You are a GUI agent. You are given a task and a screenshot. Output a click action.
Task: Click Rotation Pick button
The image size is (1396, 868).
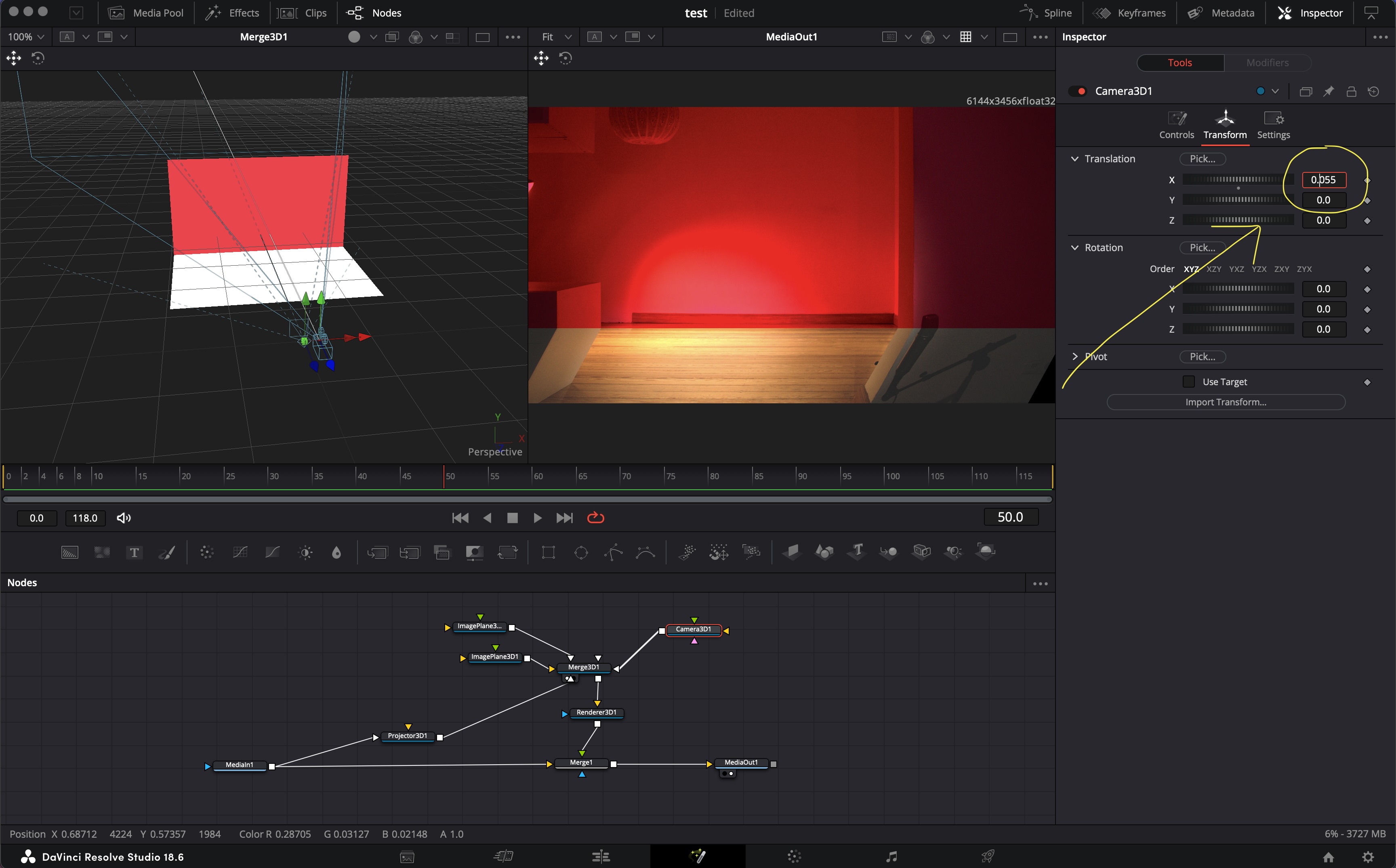pos(1203,248)
